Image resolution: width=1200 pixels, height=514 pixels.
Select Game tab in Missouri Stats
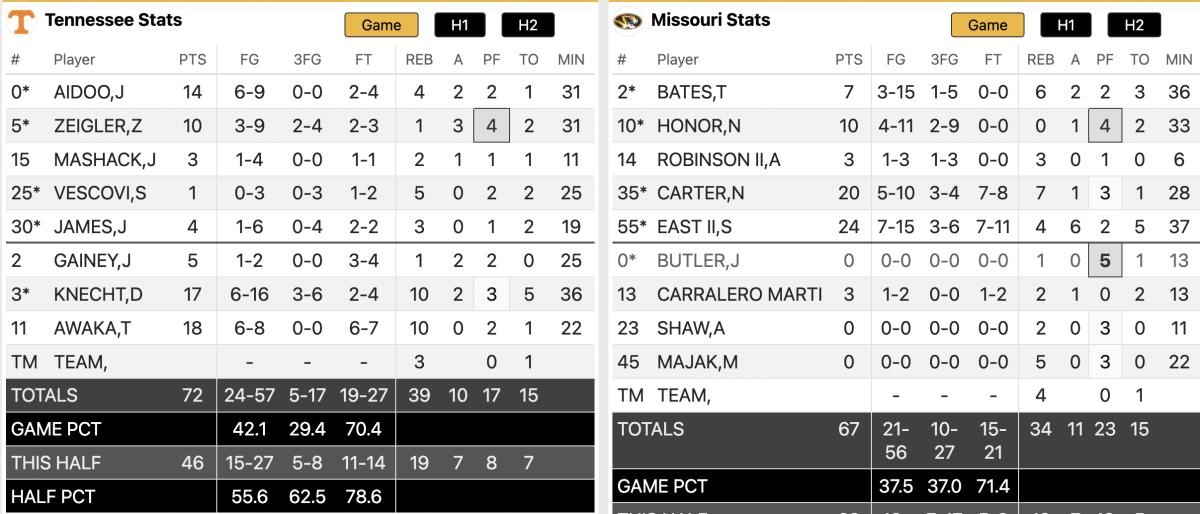tap(987, 25)
